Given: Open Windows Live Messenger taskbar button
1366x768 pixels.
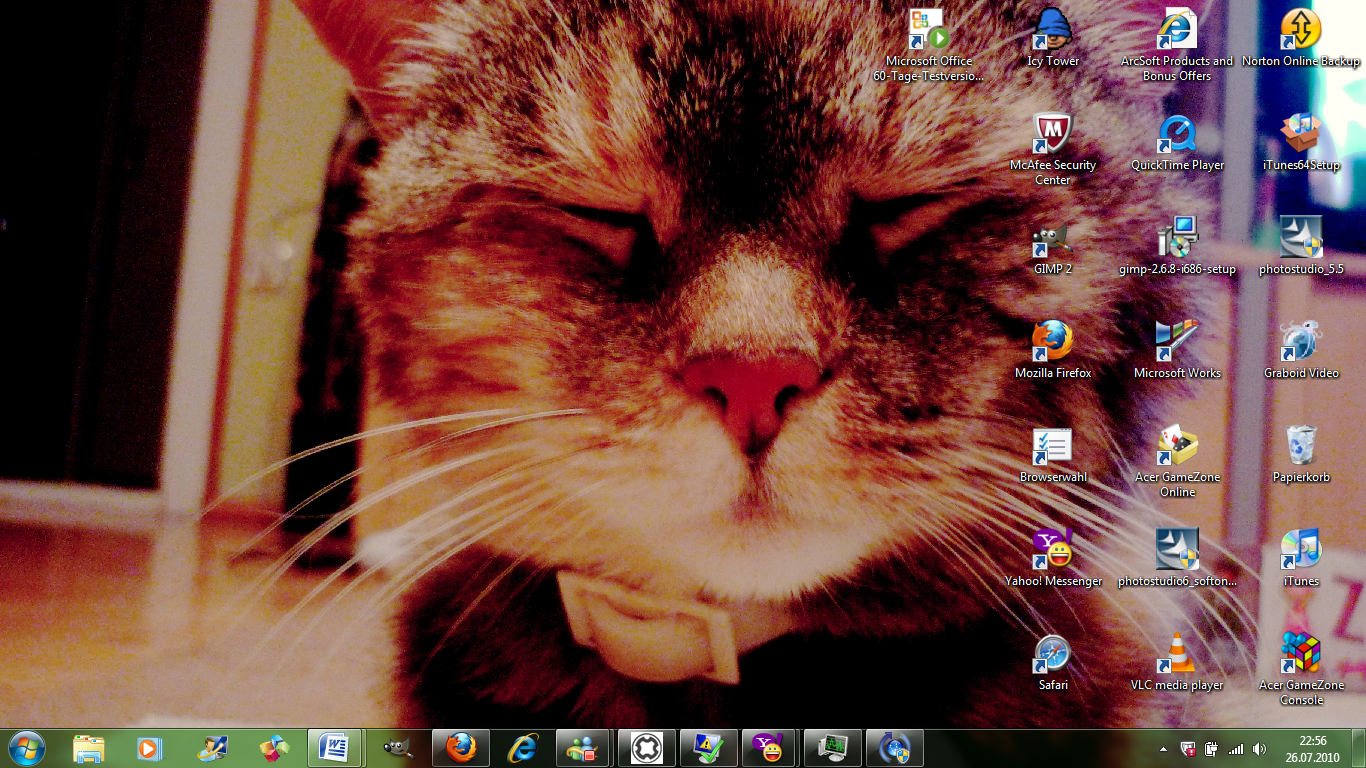Looking at the screenshot, I should (583, 748).
